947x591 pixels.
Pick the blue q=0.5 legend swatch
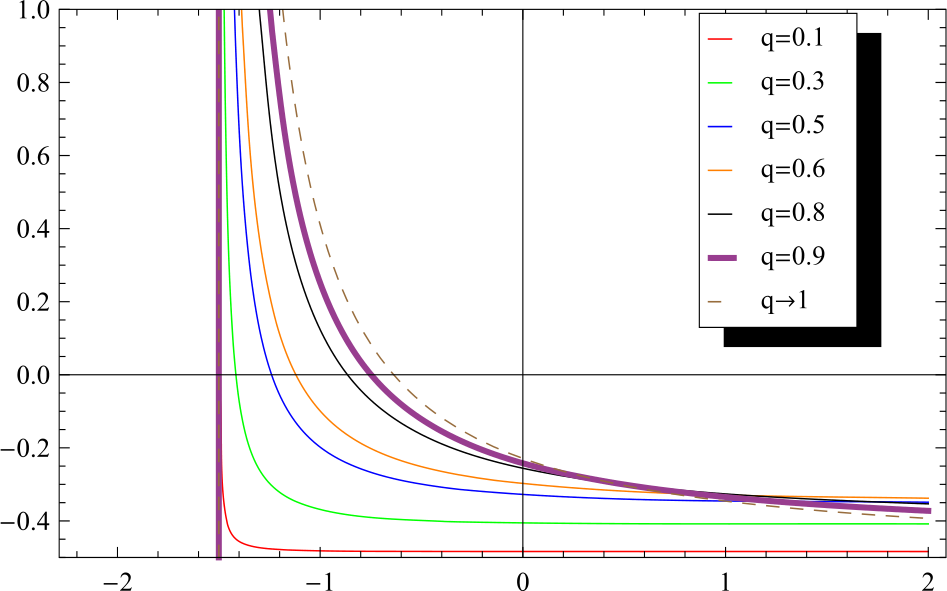coord(722,127)
